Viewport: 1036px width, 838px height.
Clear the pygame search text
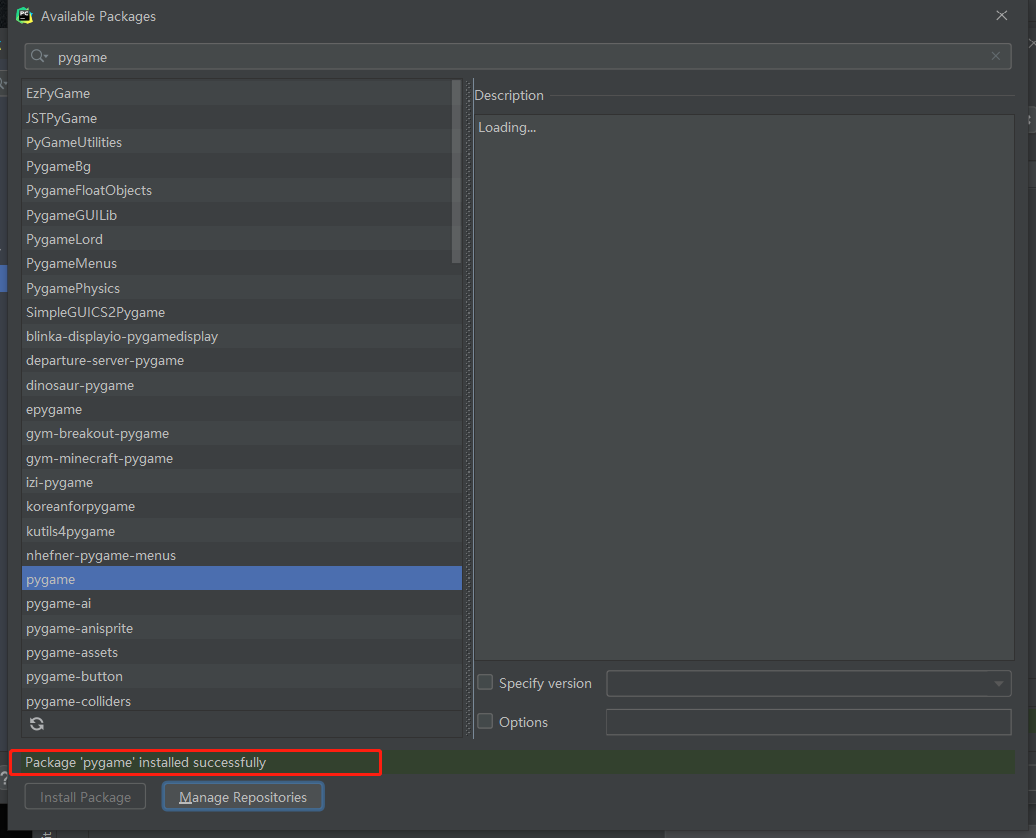995,56
